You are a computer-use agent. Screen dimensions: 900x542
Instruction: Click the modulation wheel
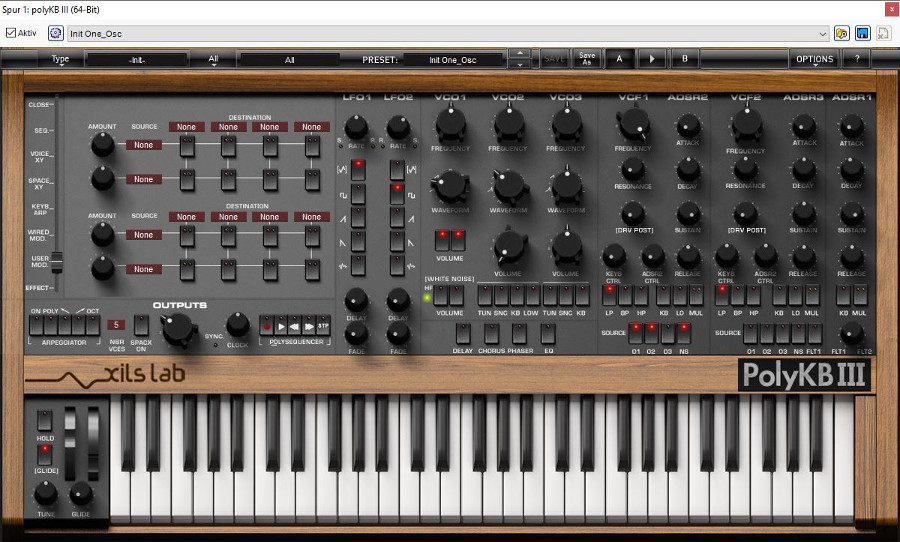click(93, 444)
